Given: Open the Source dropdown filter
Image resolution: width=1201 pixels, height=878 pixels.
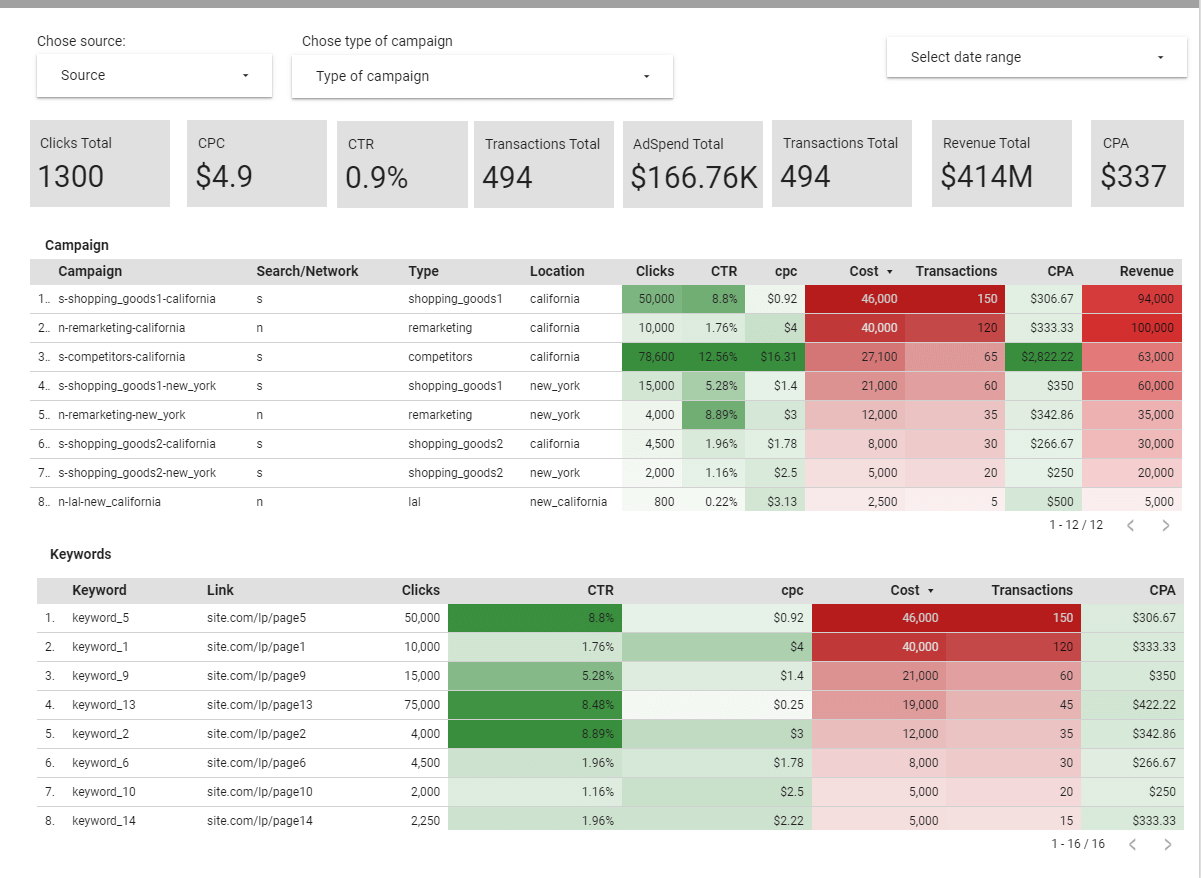Looking at the screenshot, I should [154, 75].
